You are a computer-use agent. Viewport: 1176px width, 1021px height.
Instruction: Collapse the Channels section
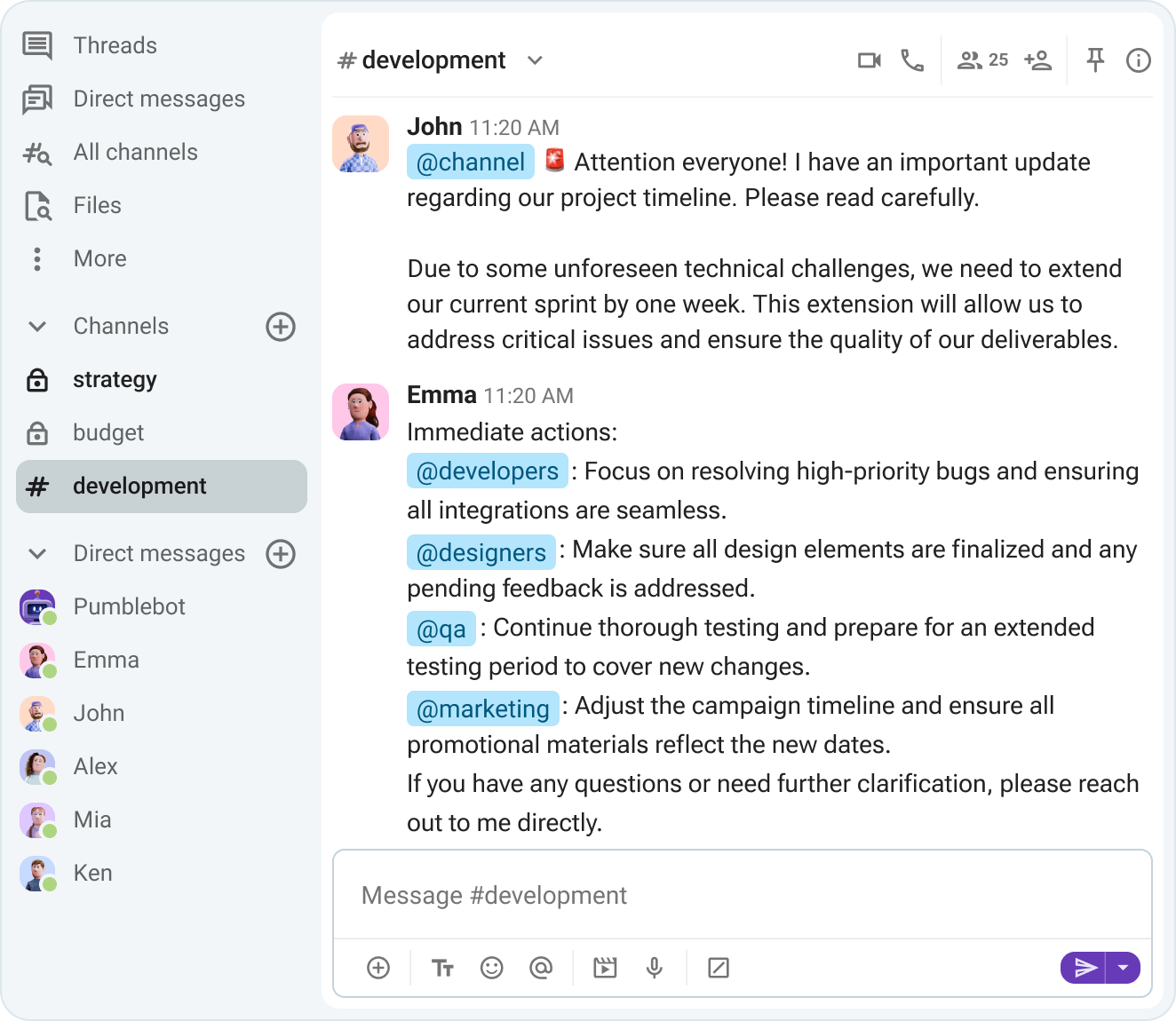pos(36,327)
